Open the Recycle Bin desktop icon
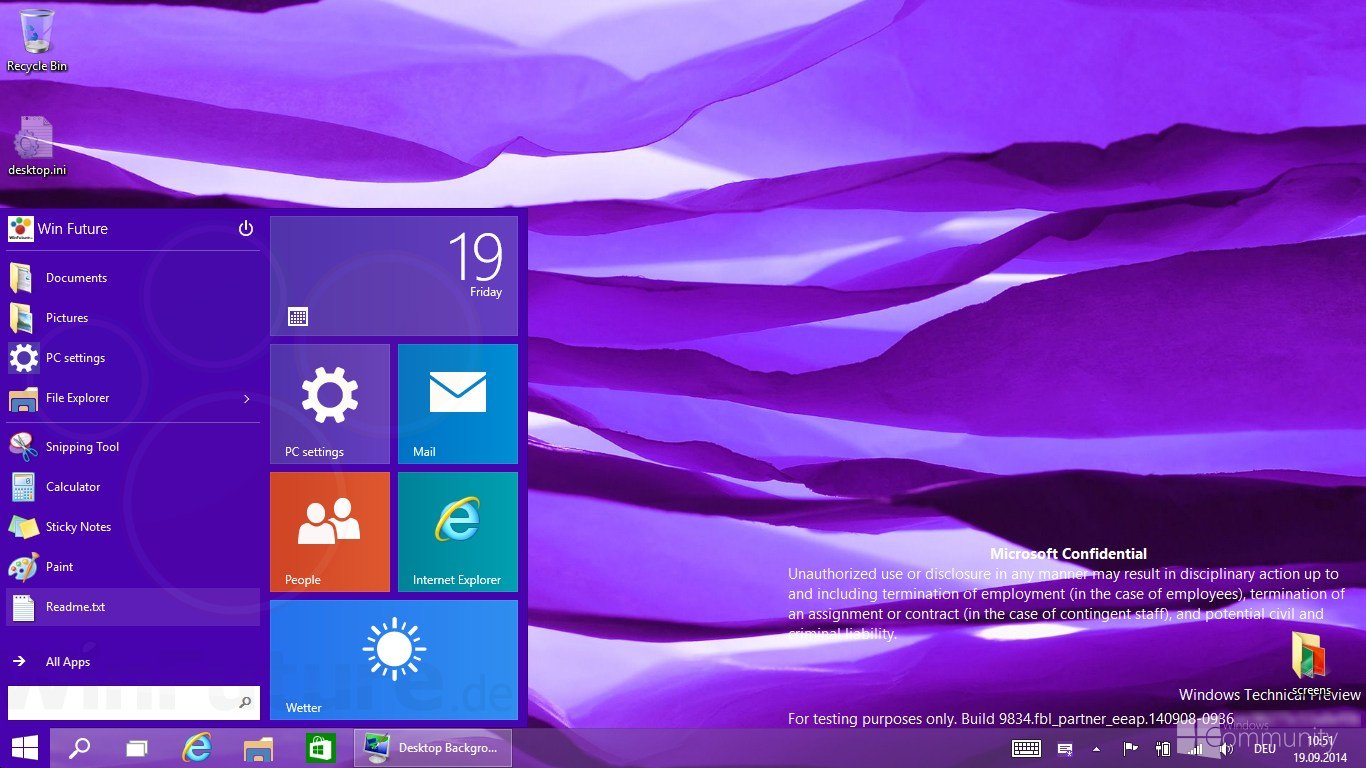1366x768 pixels. pyautogui.click(x=37, y=41)
